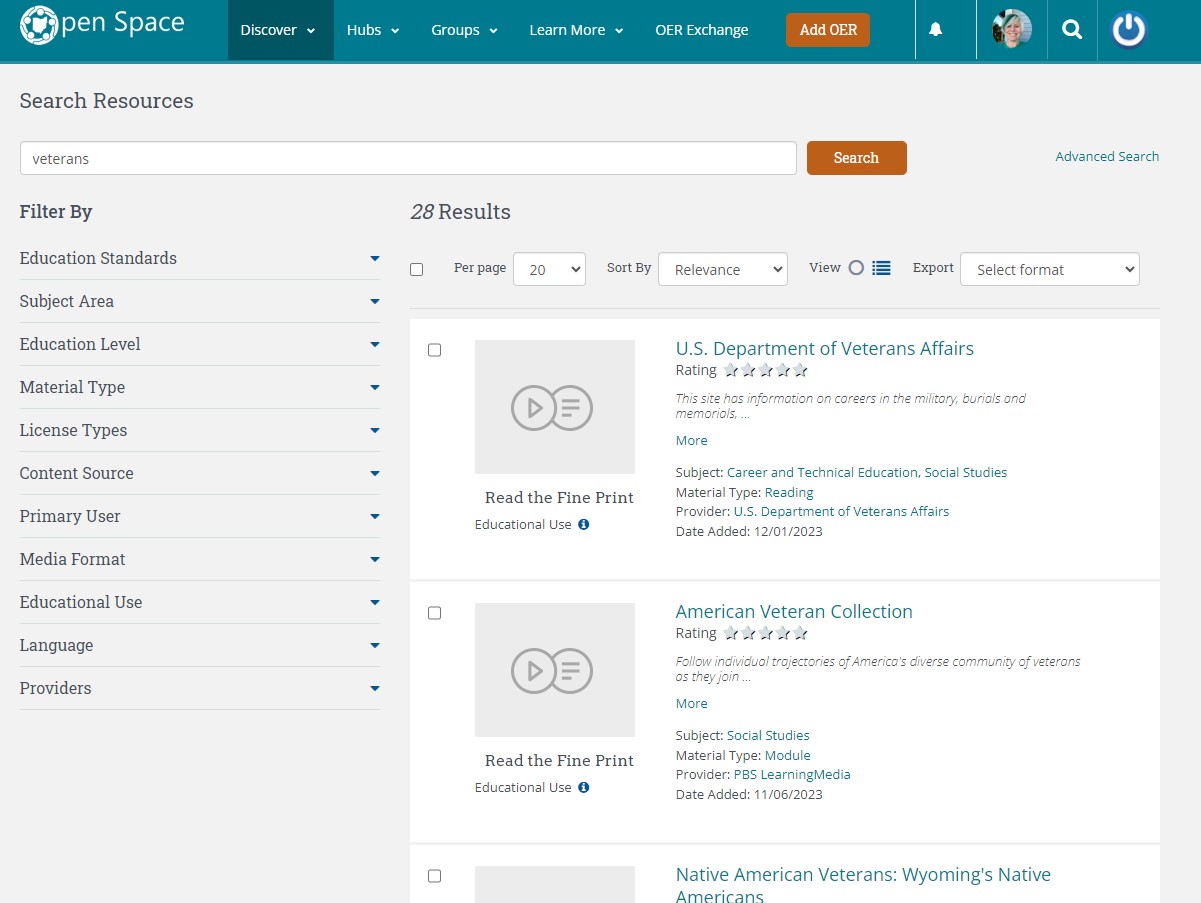This screenshot has width=1201, height=903.
Task: Click the power logout icon
Action: coord(1129,30)
